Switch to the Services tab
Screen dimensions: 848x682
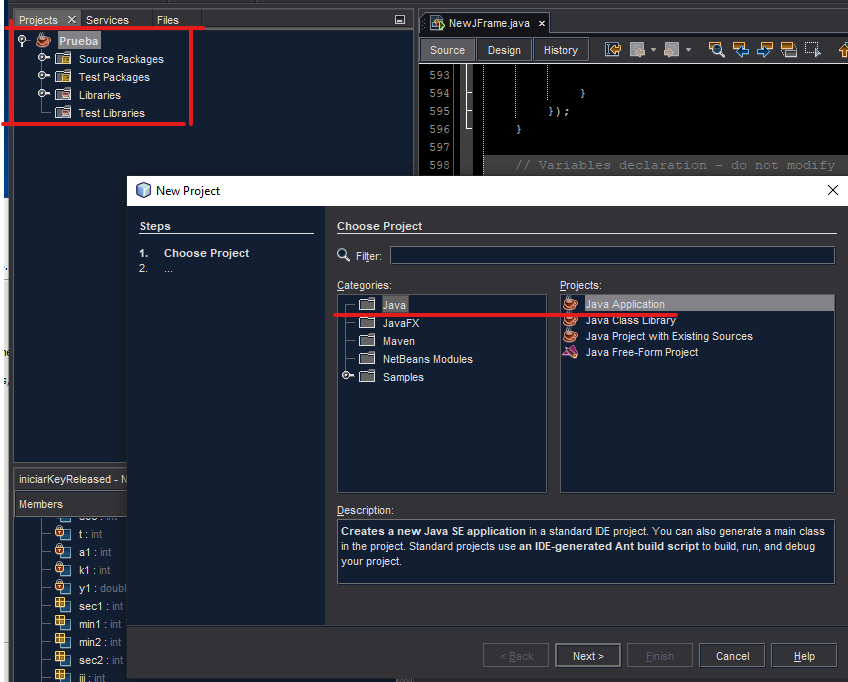coord(107,20)
